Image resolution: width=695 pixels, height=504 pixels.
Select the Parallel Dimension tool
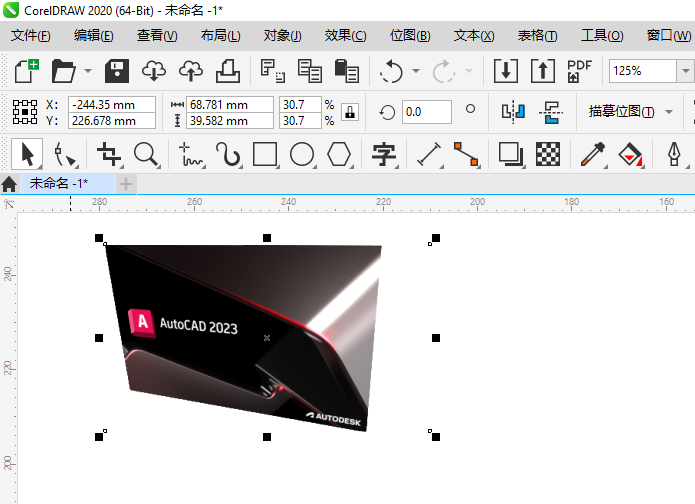[x=429, y=154]
